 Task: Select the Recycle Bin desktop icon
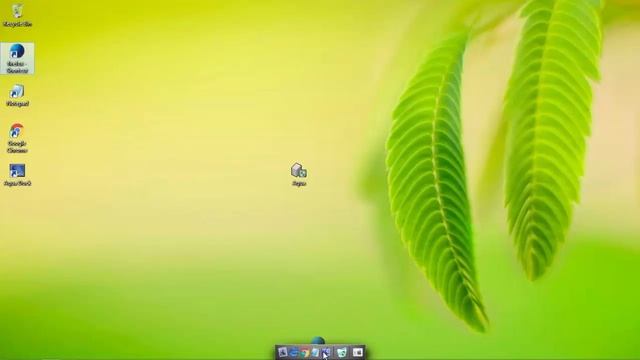click(17, 16)
